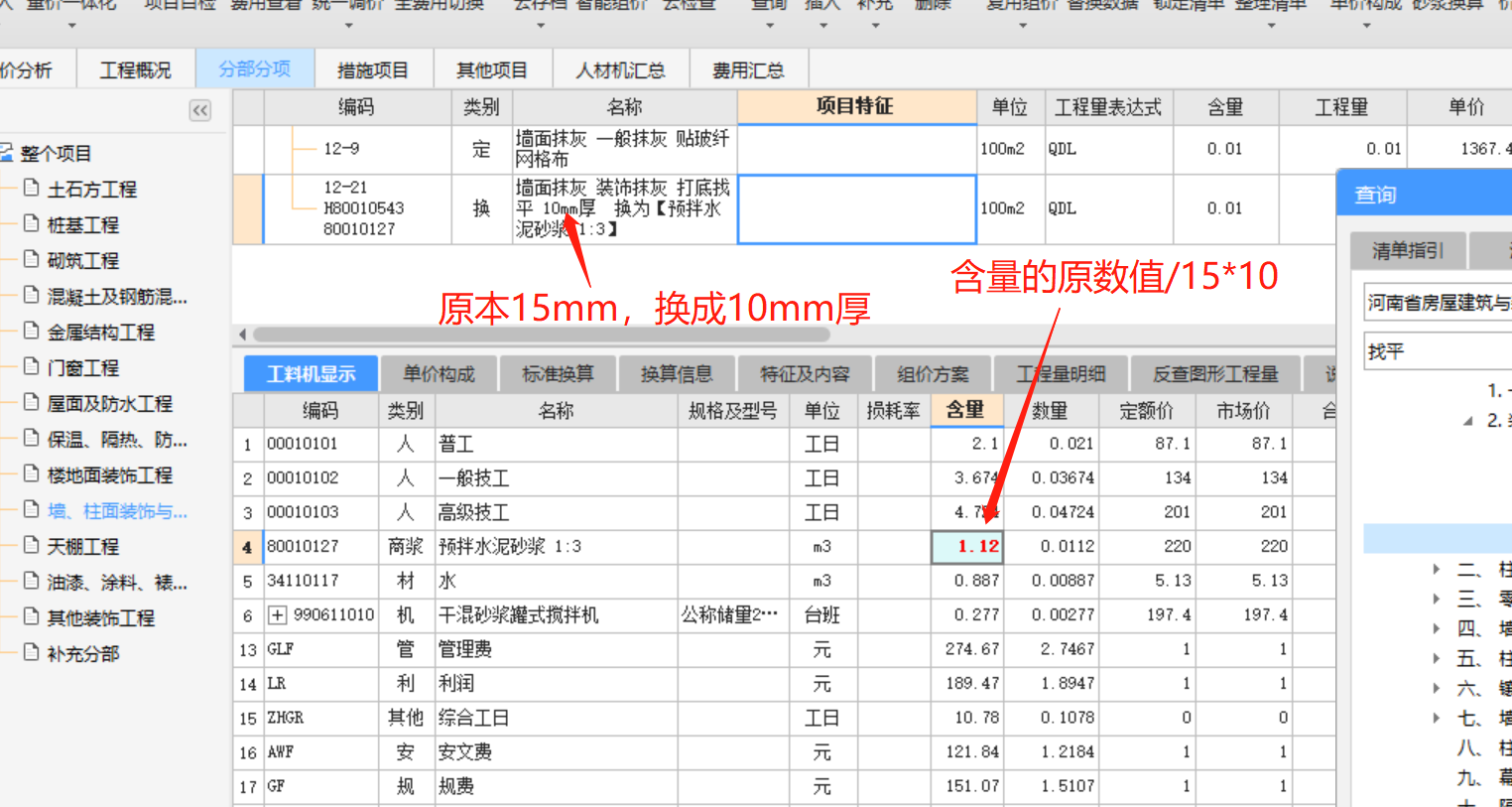Click the 土石方工程 document icon
The image size is (1512, 807).
[31, 188]
